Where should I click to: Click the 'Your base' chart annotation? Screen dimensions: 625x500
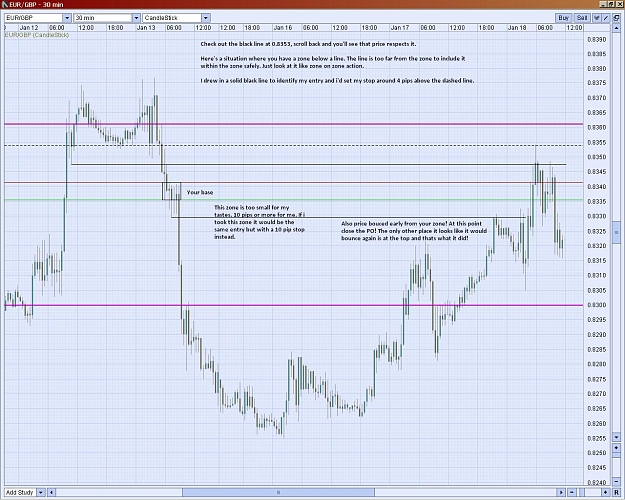point(200,192)
